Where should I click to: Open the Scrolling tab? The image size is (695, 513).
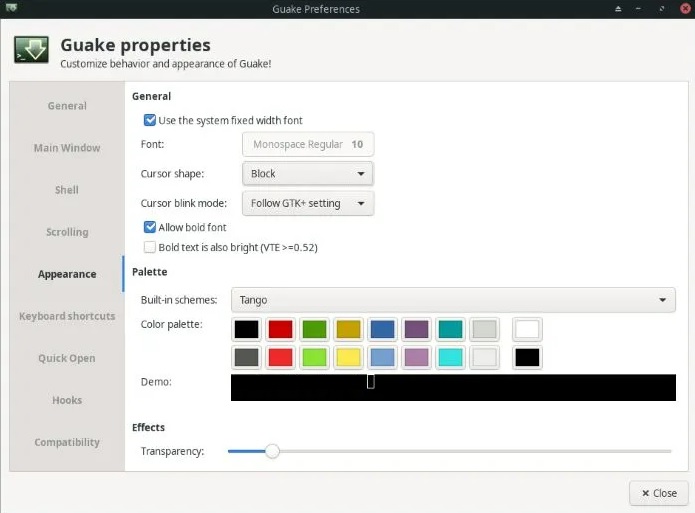(x=67, y=232)
